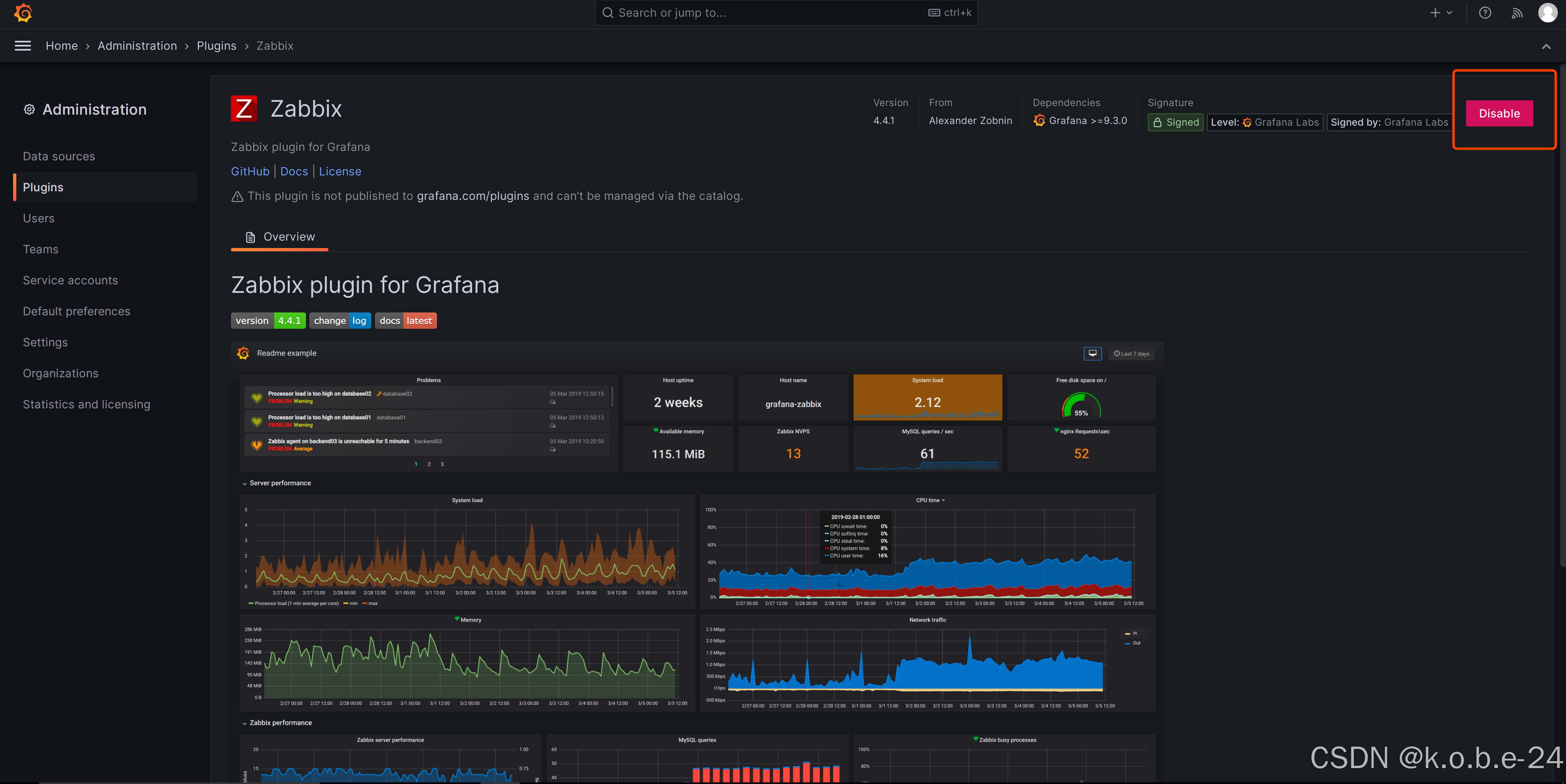1566x784 pixels.
Task: Click the MySQL queries / sec 61 panel
Action: click(x=927, y=449)
